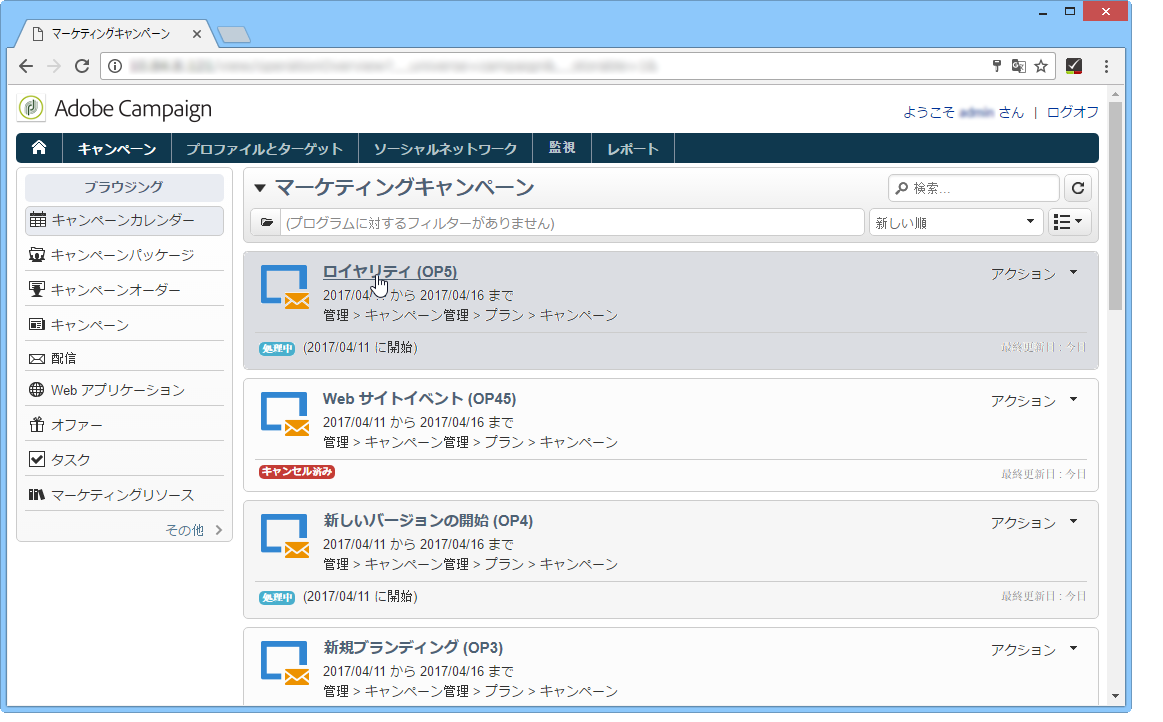Open the list view mode dropdown
Viewport: 1163px width, 722px height.
pyautogui.click(x=1070, y=222)
